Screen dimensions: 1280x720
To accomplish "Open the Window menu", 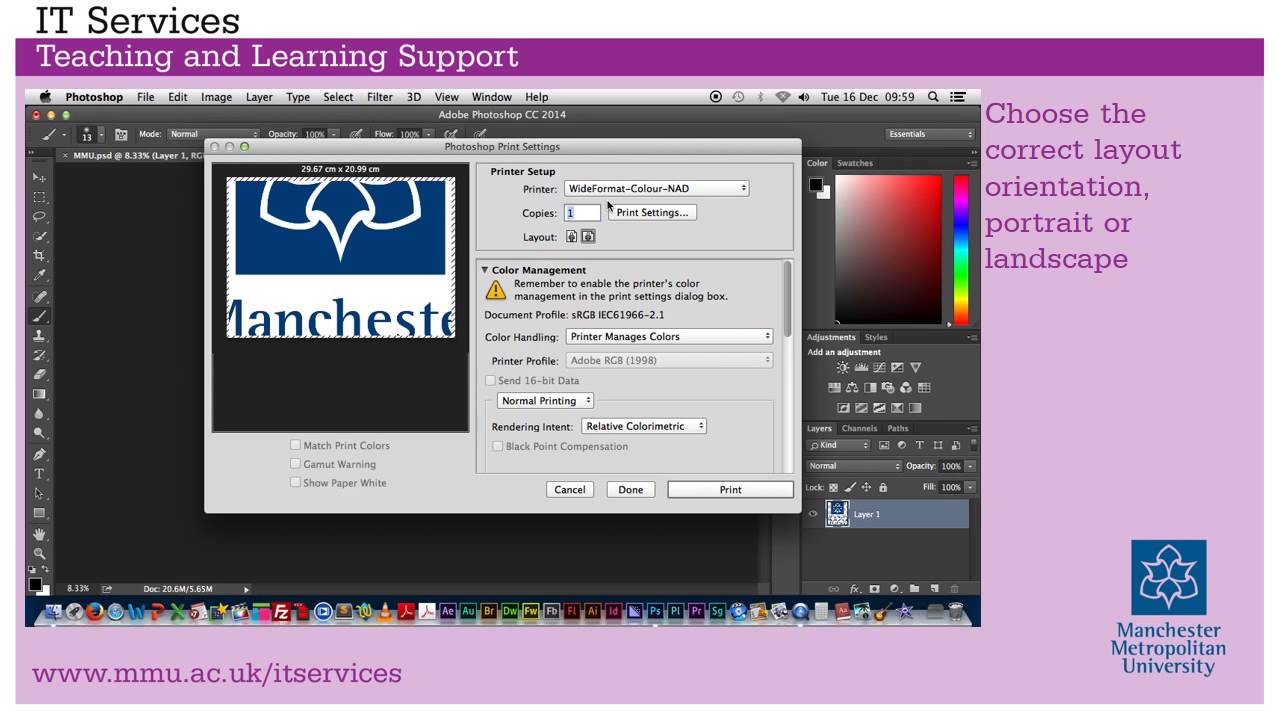I will 491,97.
